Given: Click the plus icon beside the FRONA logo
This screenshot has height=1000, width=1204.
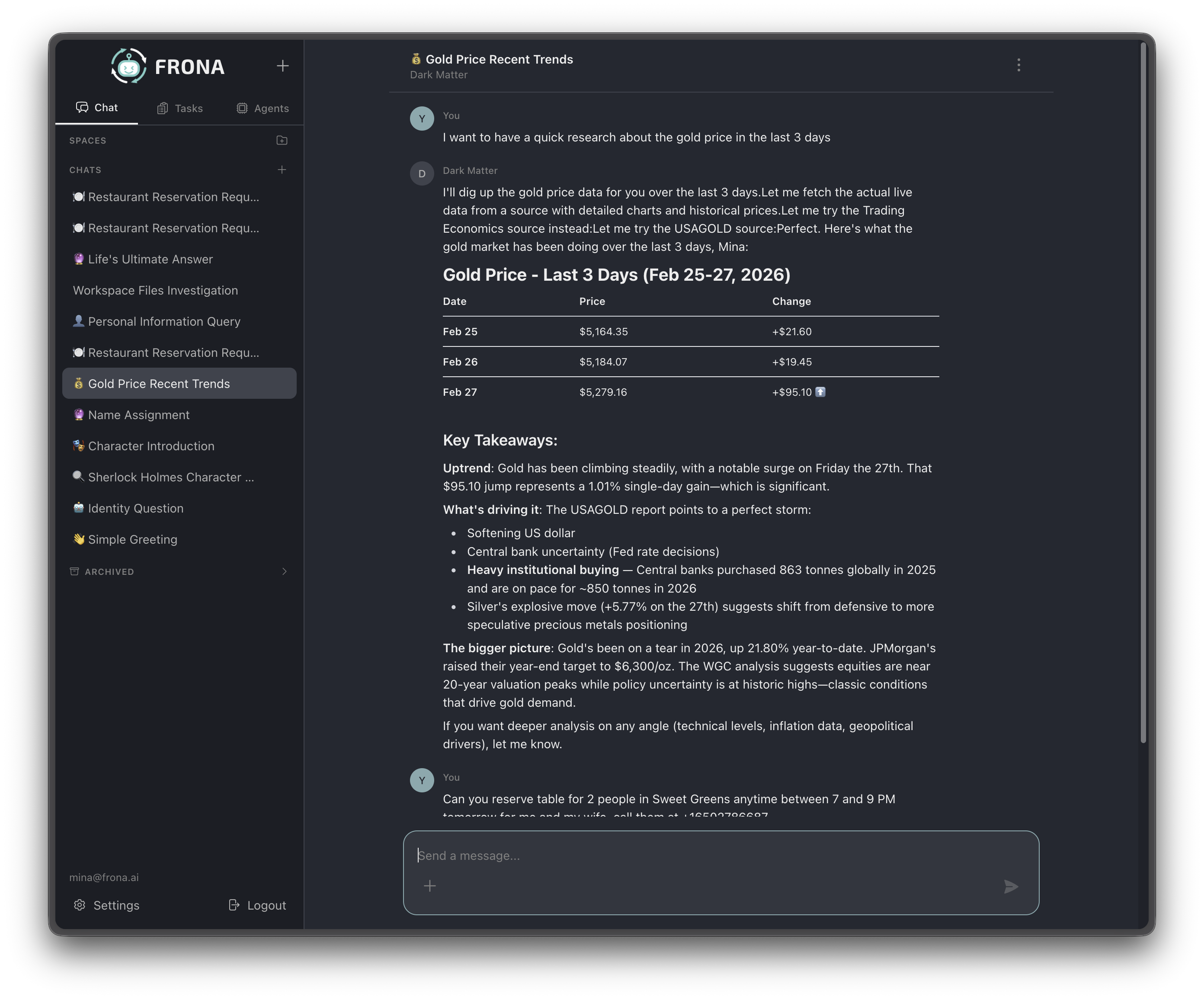Looking at the screenshot, I should [x=282, y=65].
